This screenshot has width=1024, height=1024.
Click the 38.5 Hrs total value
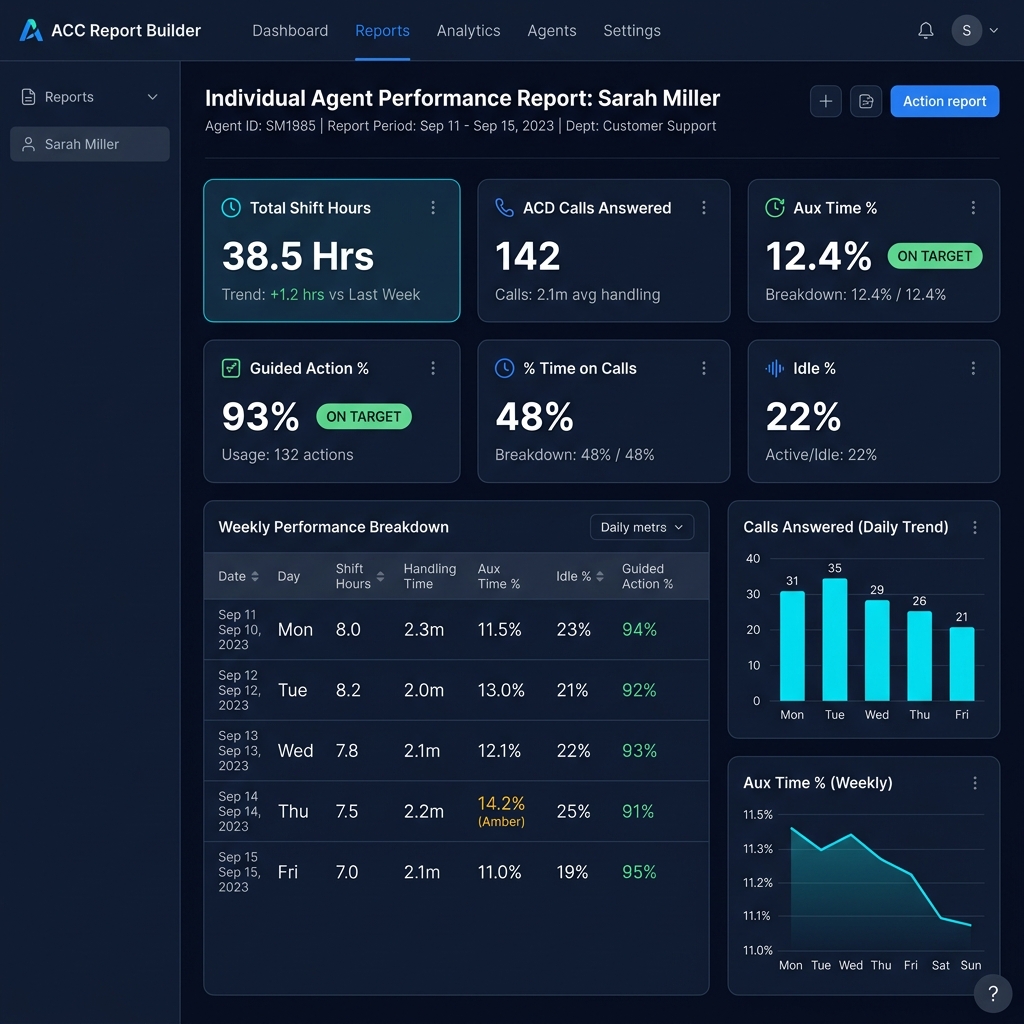pyautogui.click(x=298, y=256)
